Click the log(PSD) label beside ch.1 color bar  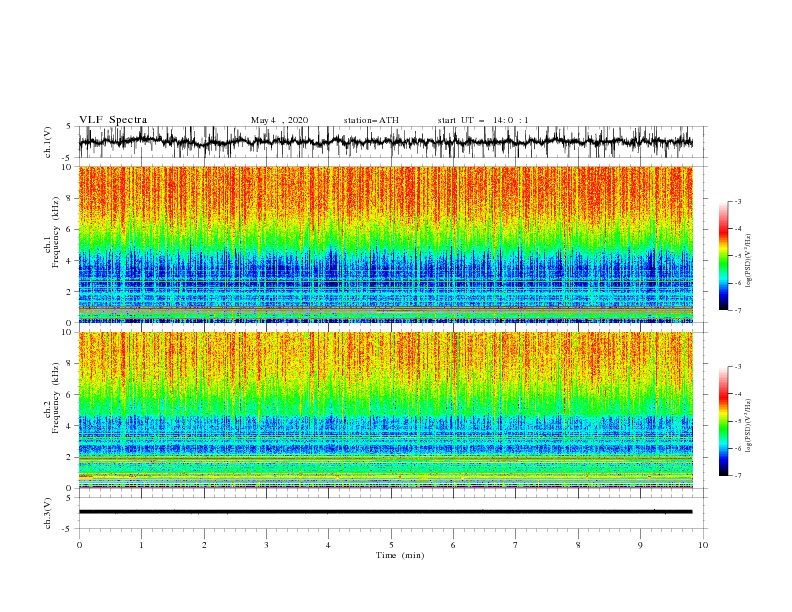[x=749, y=261]
